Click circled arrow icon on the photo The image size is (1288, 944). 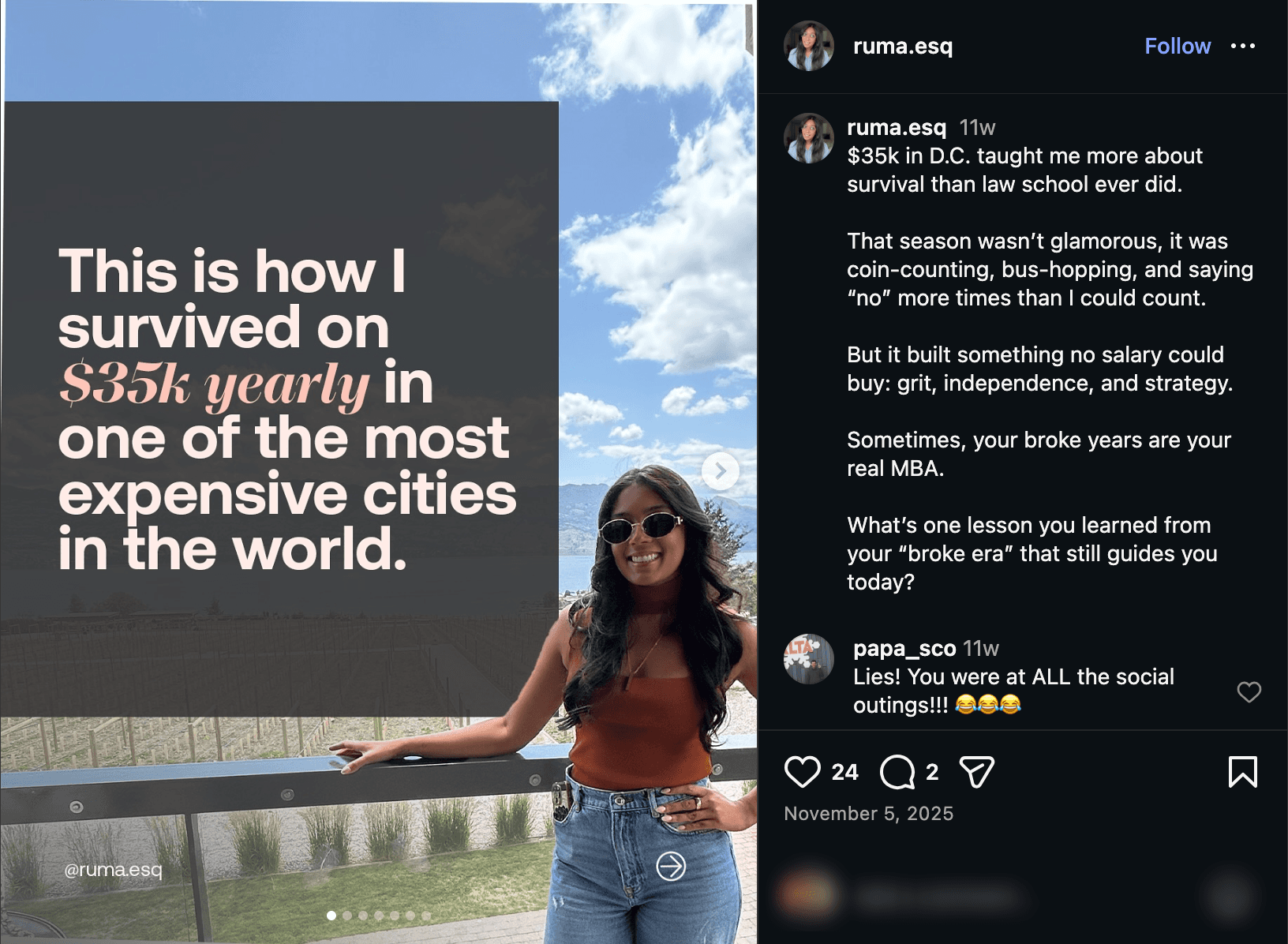point(671,866)
